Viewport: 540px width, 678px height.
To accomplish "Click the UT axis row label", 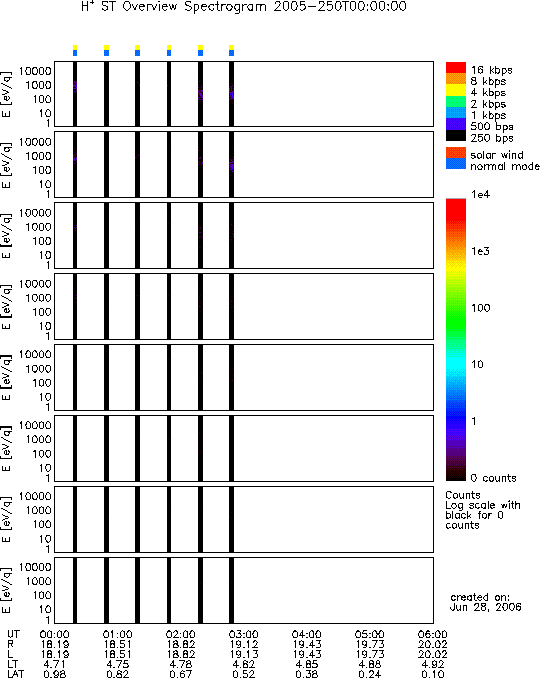I will click(13, 634).
